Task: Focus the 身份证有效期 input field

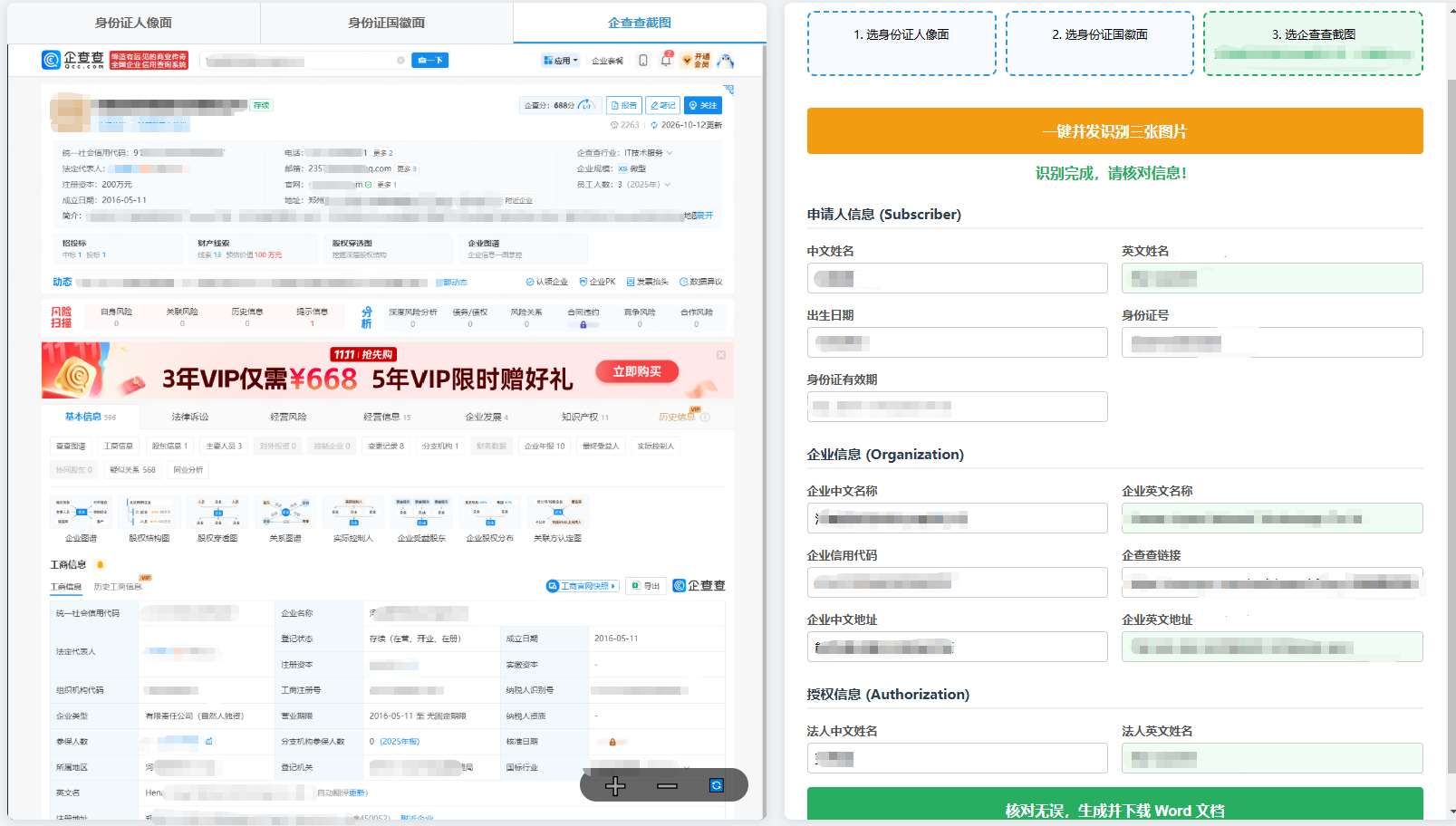Action: 958,407
